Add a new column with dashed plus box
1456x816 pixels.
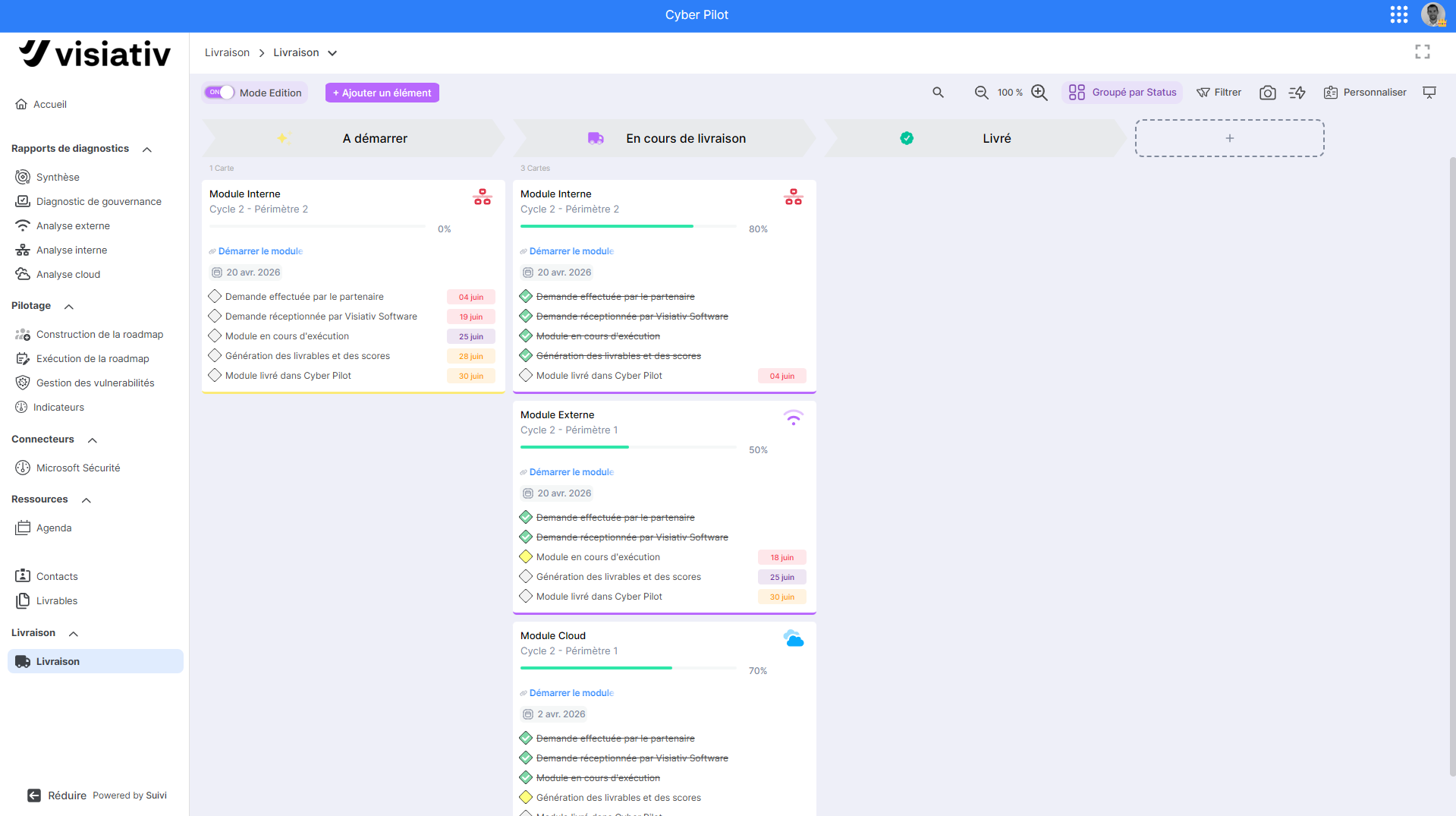coord(1230,138)
